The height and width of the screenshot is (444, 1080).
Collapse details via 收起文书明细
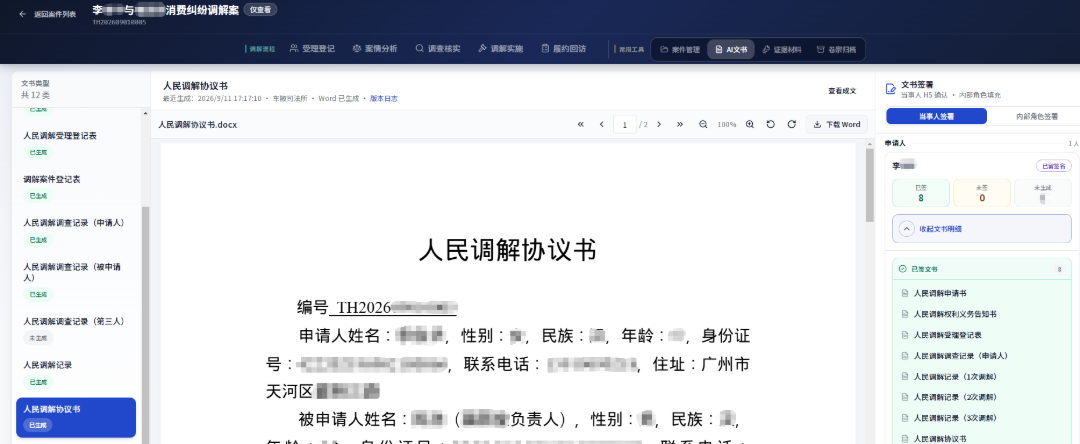982,229
